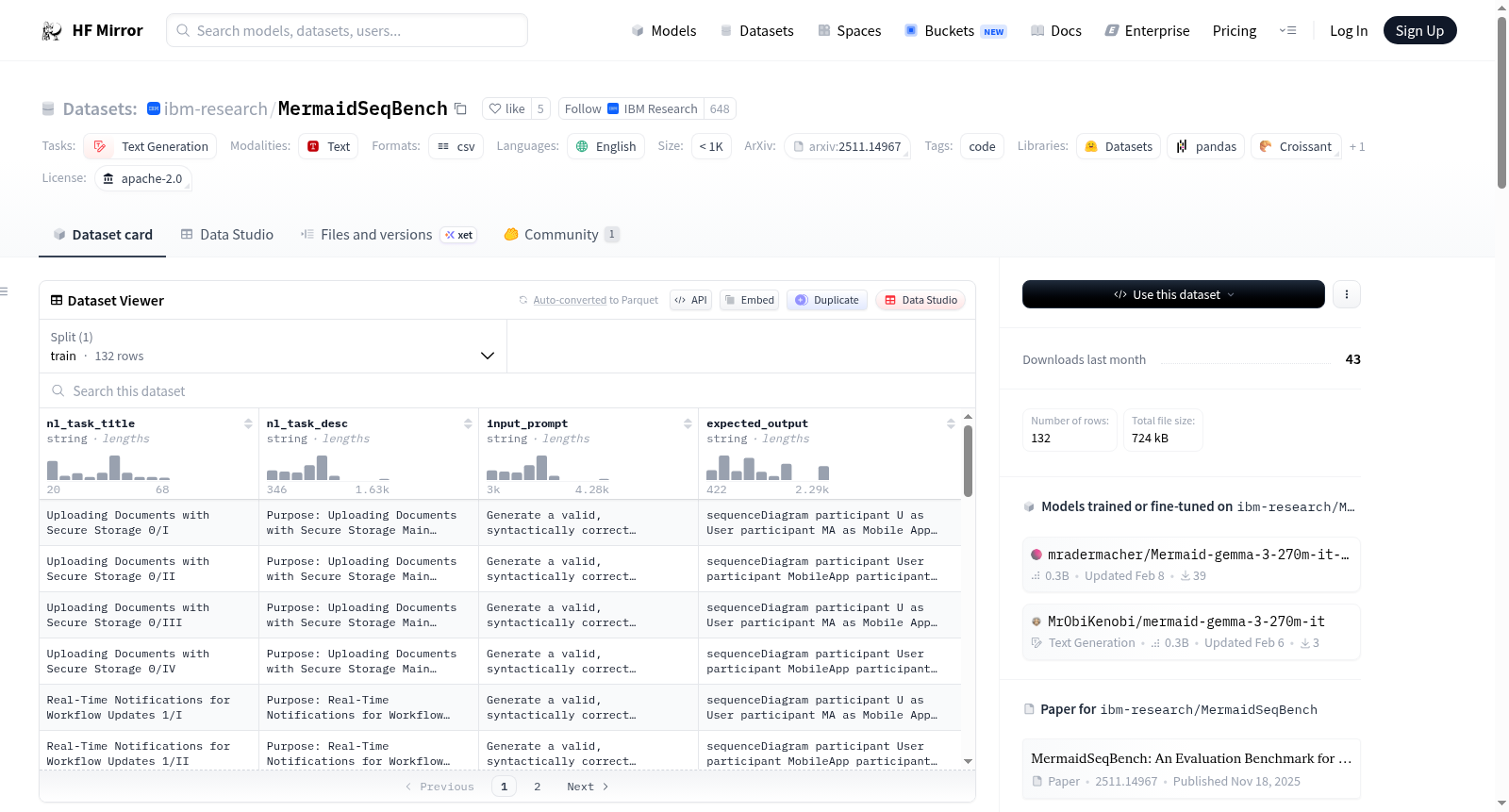
Task: Click the Text modality tag
Action: tap(328, 146)
